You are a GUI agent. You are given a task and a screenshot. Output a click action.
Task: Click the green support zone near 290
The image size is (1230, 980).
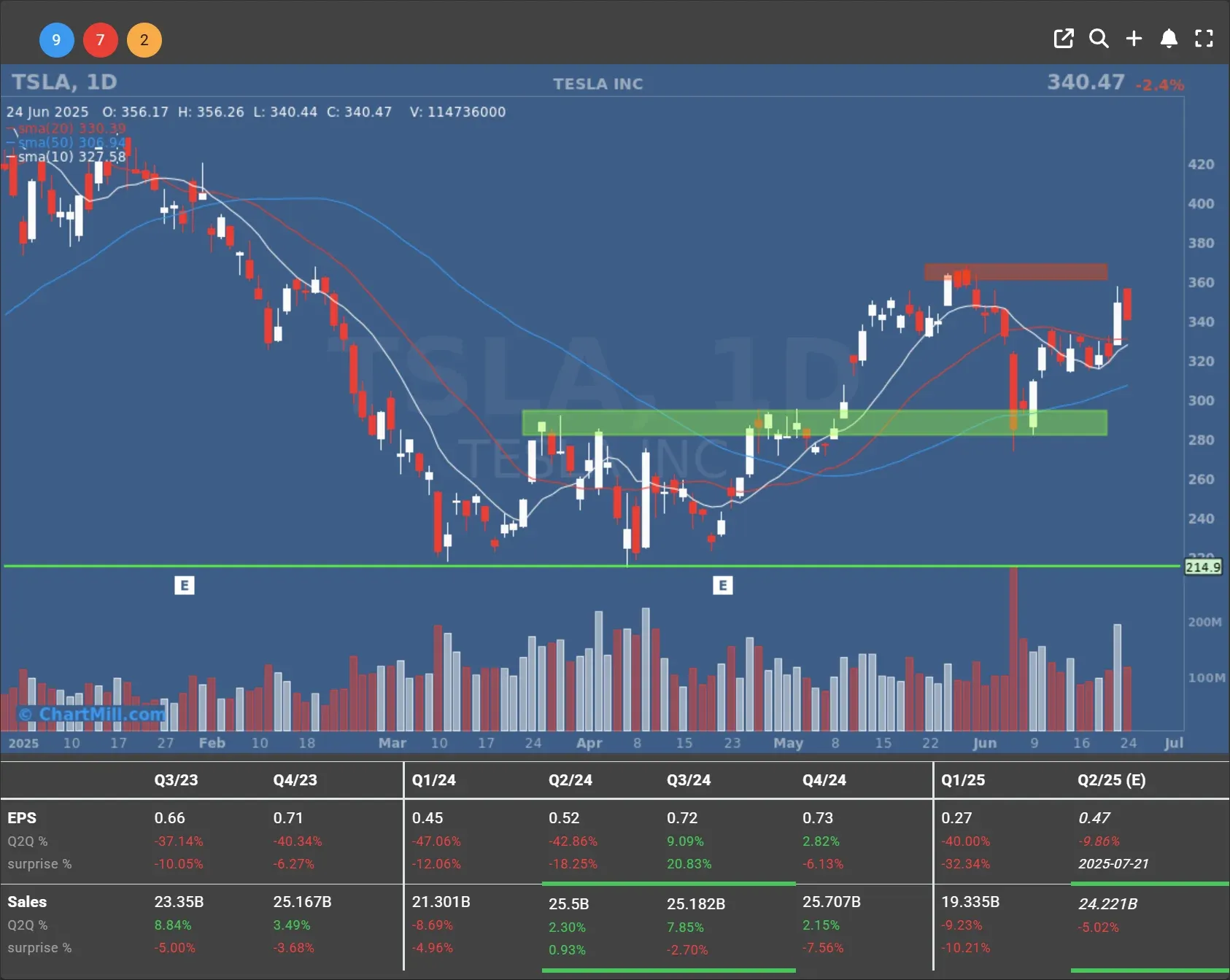pyautogui.click(x=815, y=423)
